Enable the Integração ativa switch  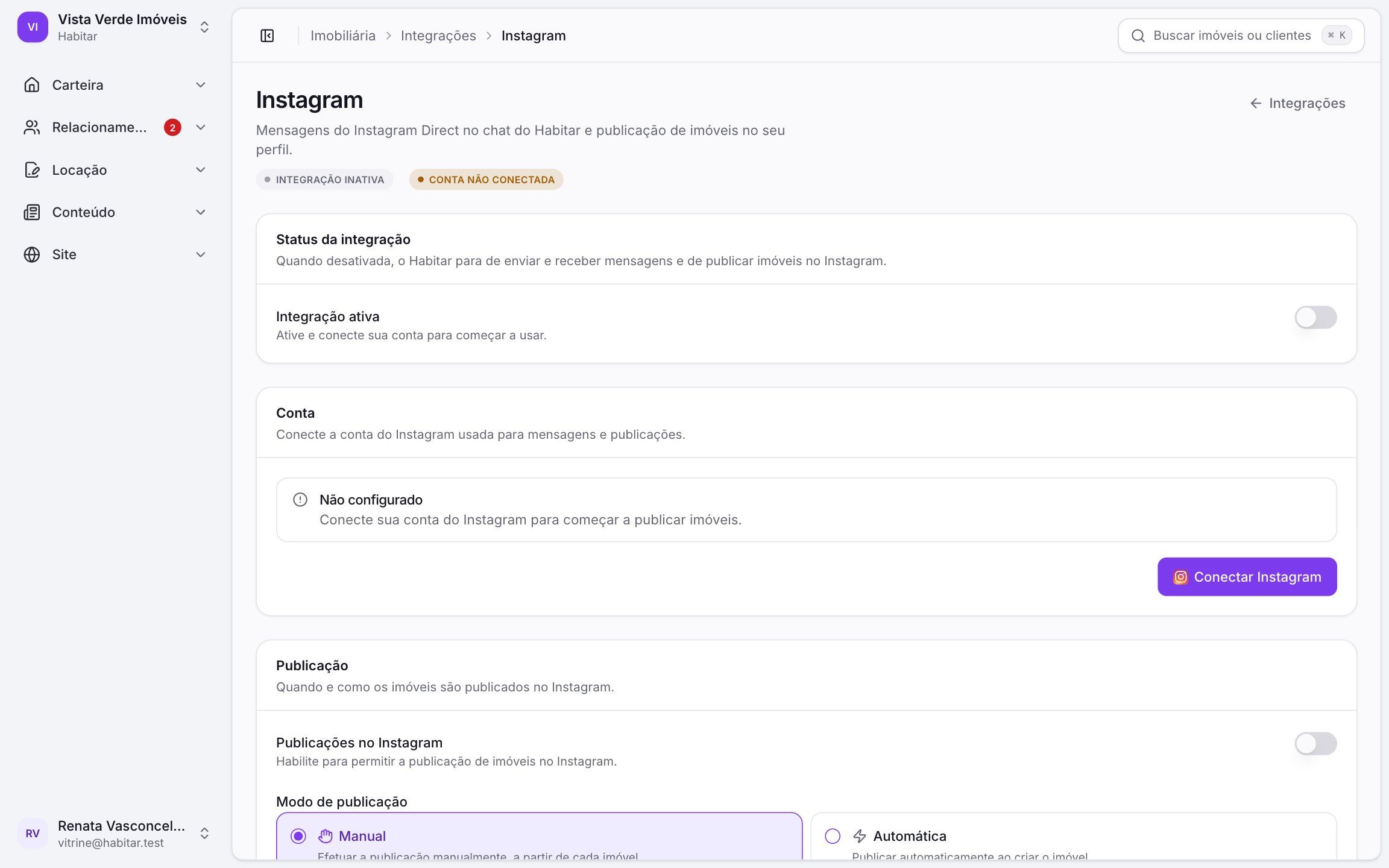[x=1315, y=317]
